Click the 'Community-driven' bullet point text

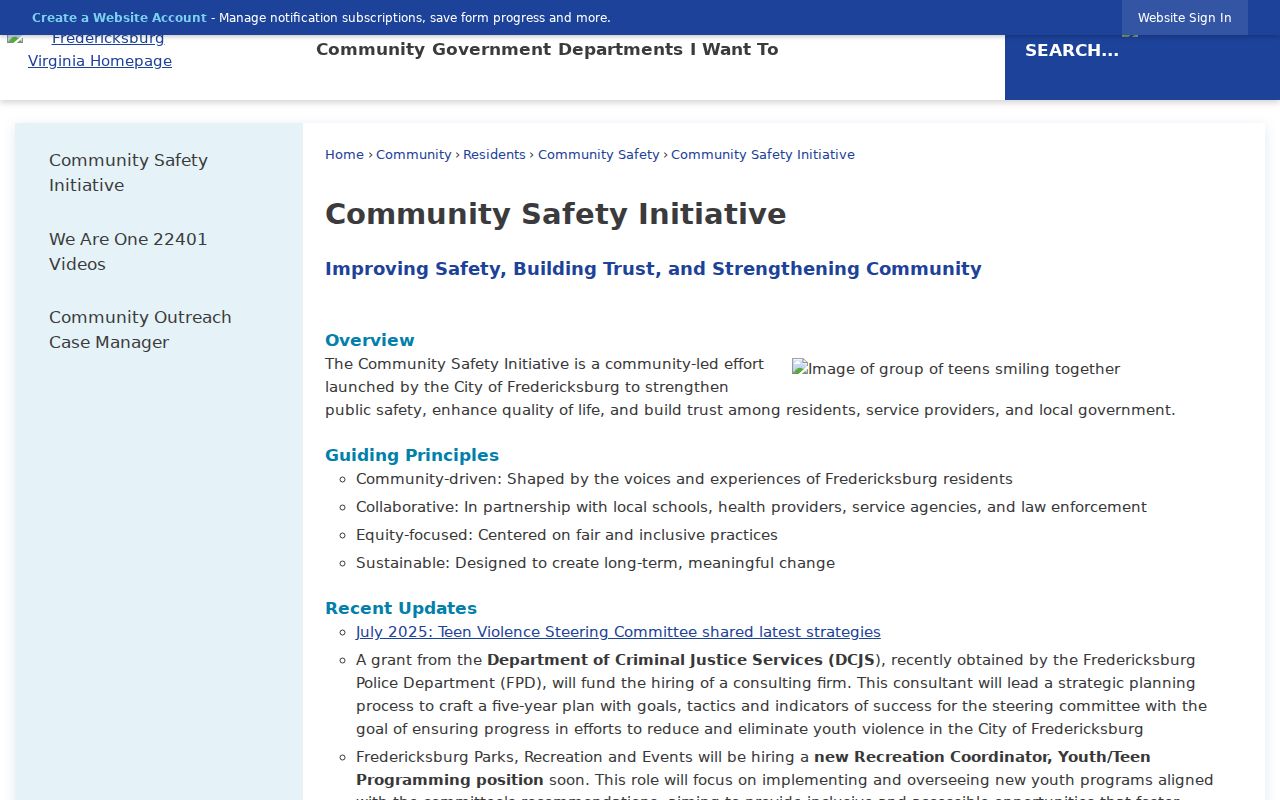(684, 479)
